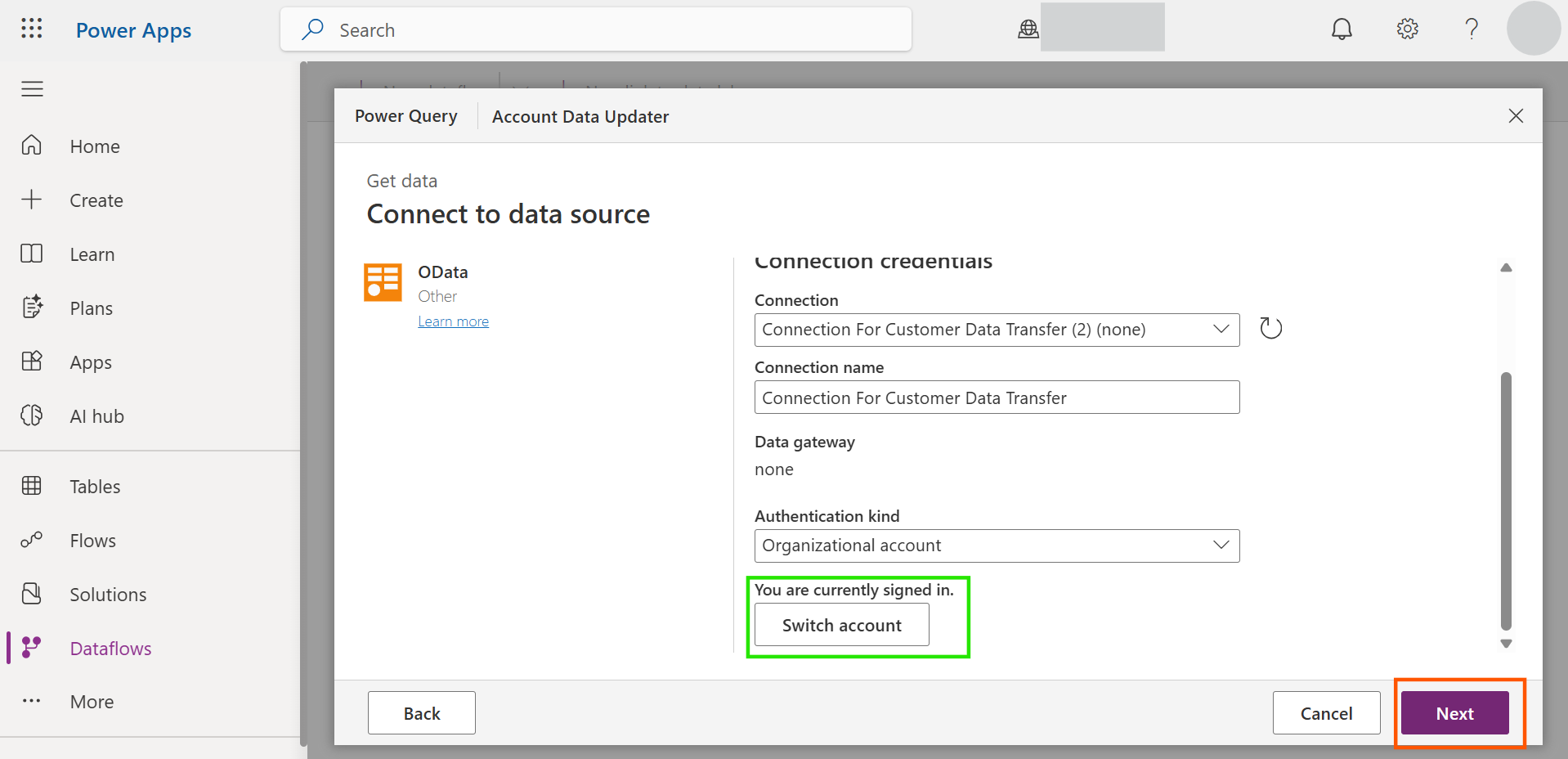Click the environment globe icon
The width and height of the screenshot is (1568, 759).
click(x=1028, y=29)
